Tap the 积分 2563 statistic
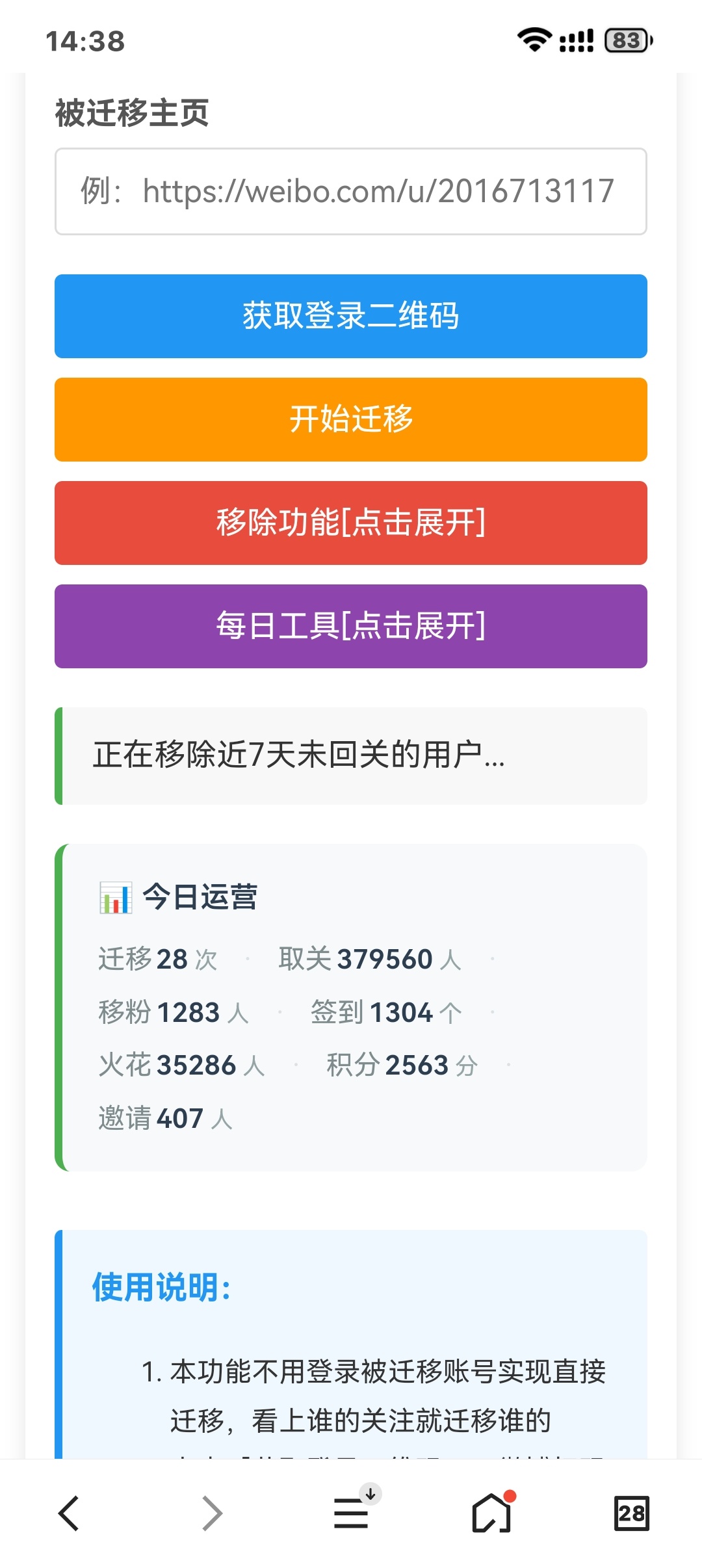 click(402, 1065)
